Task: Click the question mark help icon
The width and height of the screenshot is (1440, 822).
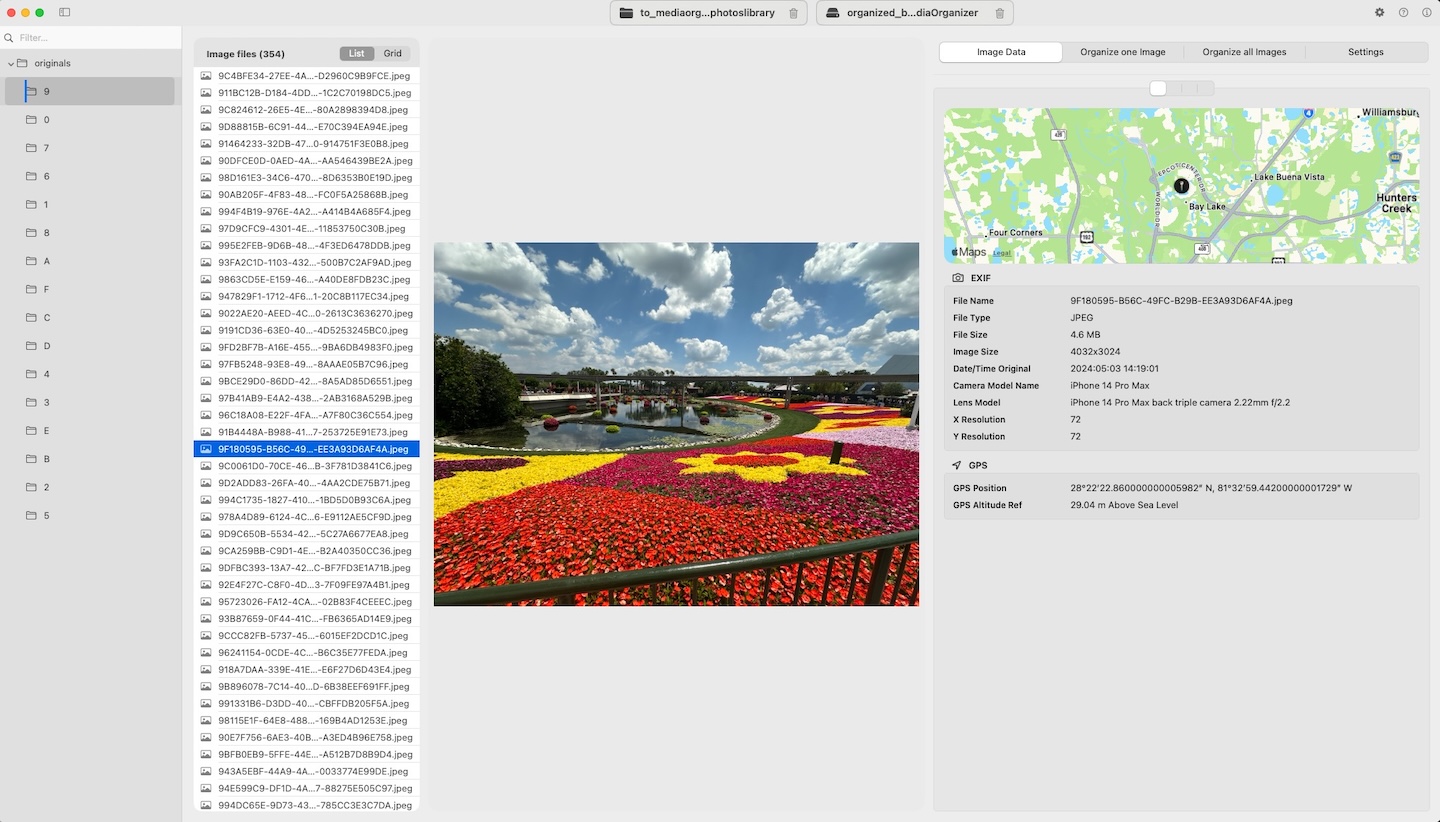Action: pos(1404,12)
